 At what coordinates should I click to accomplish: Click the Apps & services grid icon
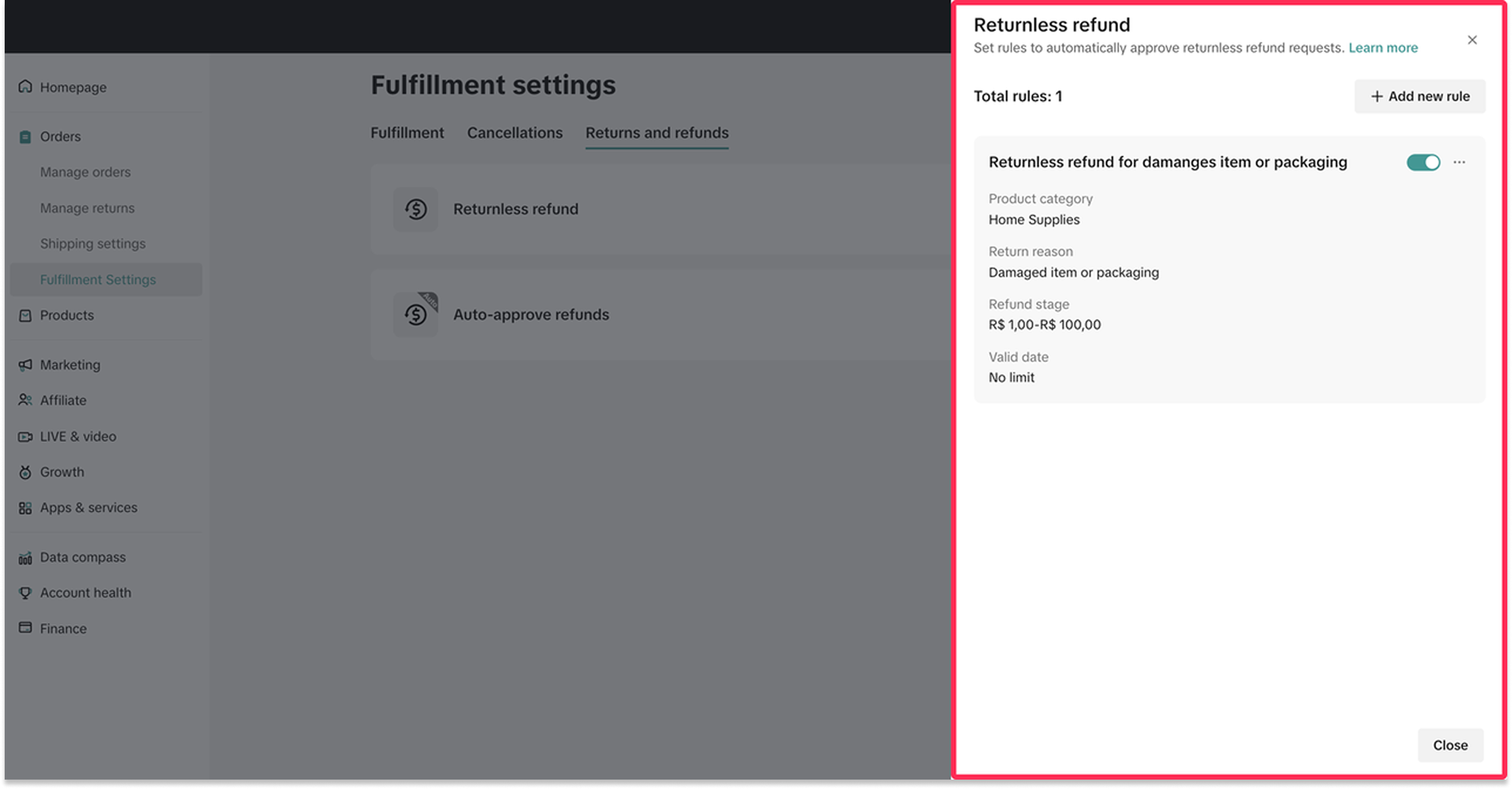[x=25, y=508]
